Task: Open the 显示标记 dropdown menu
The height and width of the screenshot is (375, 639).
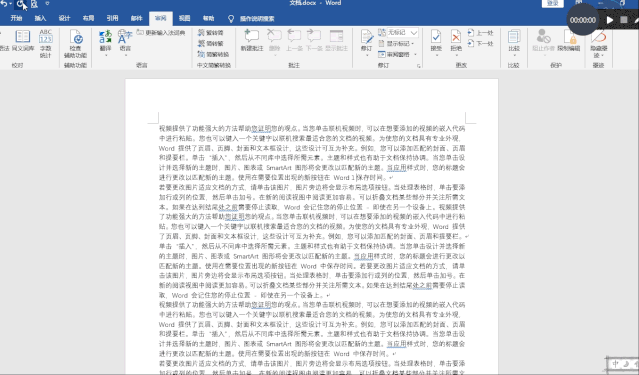Action: (396, 43)
